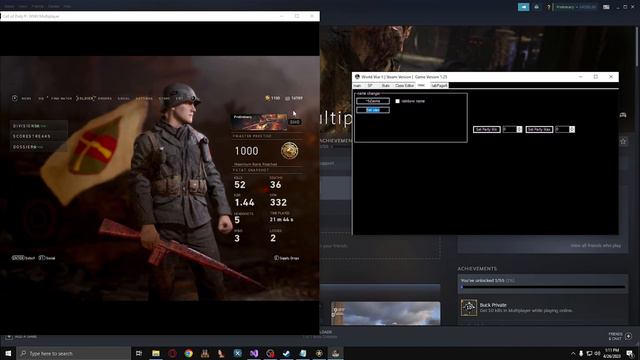Open Task View from the taskbar

[x=139, y=353]
